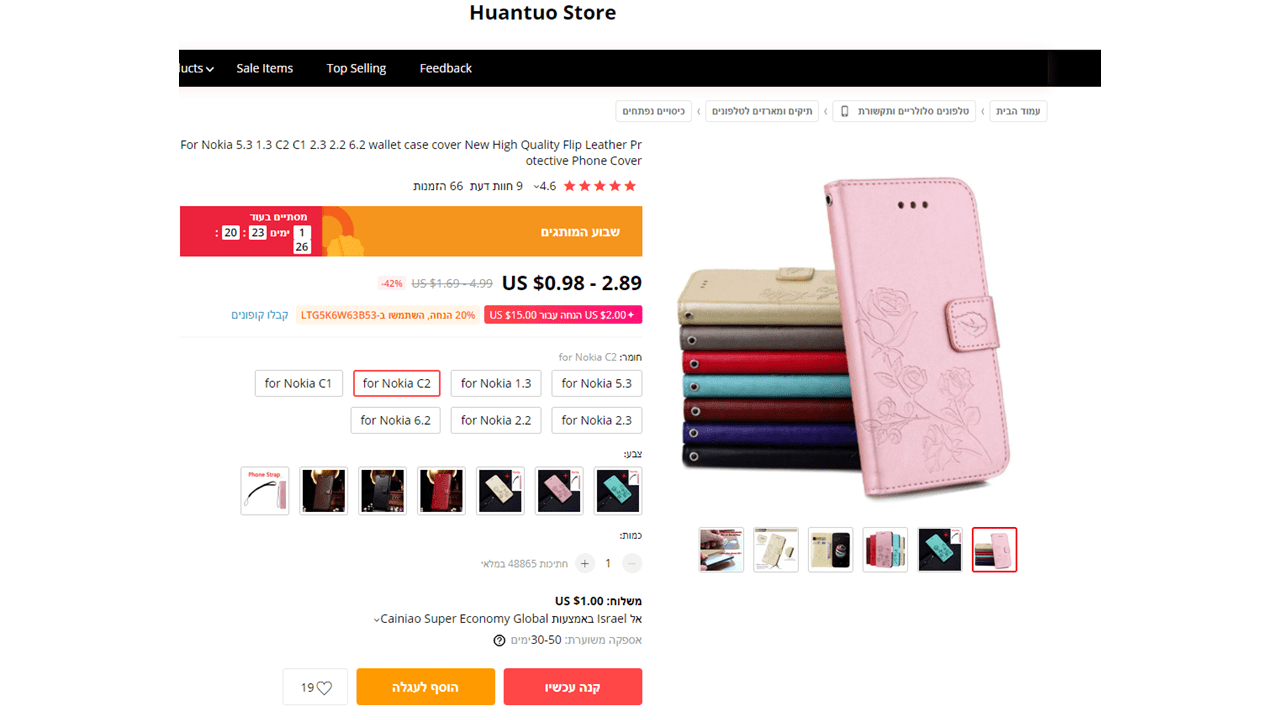This screenshot has height=720, width=1280.
Task: Click the delivery estimate help question icon
Action: click(499, 640)
